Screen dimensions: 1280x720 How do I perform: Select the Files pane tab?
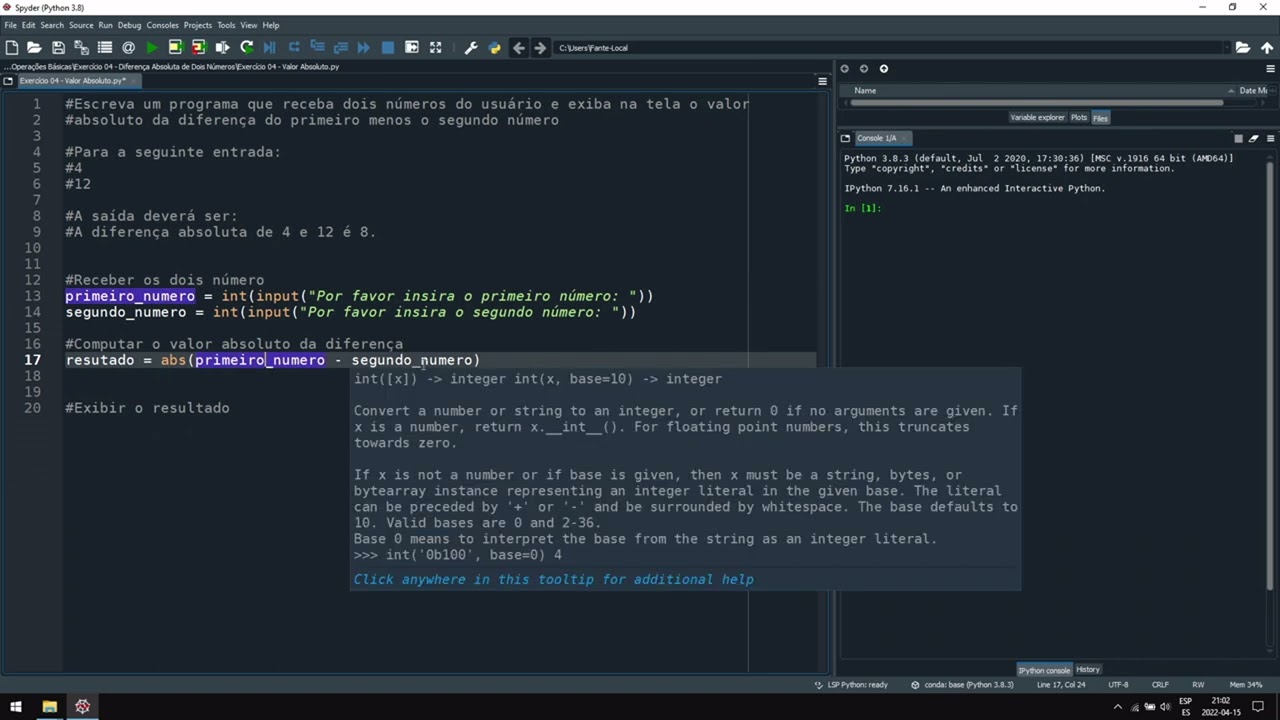(1100, 118)
